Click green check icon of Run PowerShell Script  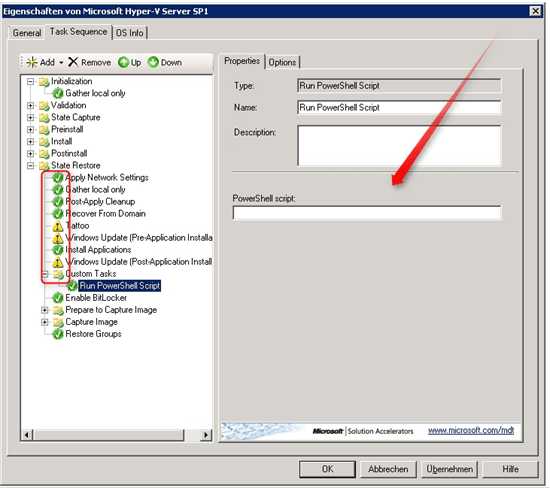(72, 286)
